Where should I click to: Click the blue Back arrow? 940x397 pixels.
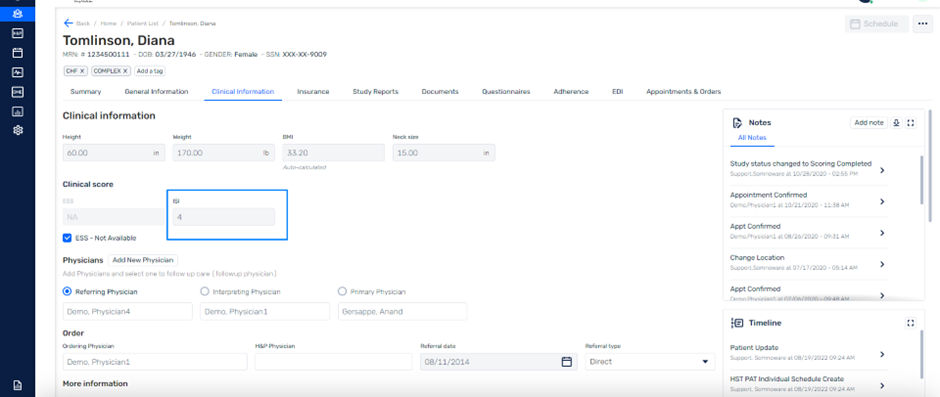[x=68, y=23]
